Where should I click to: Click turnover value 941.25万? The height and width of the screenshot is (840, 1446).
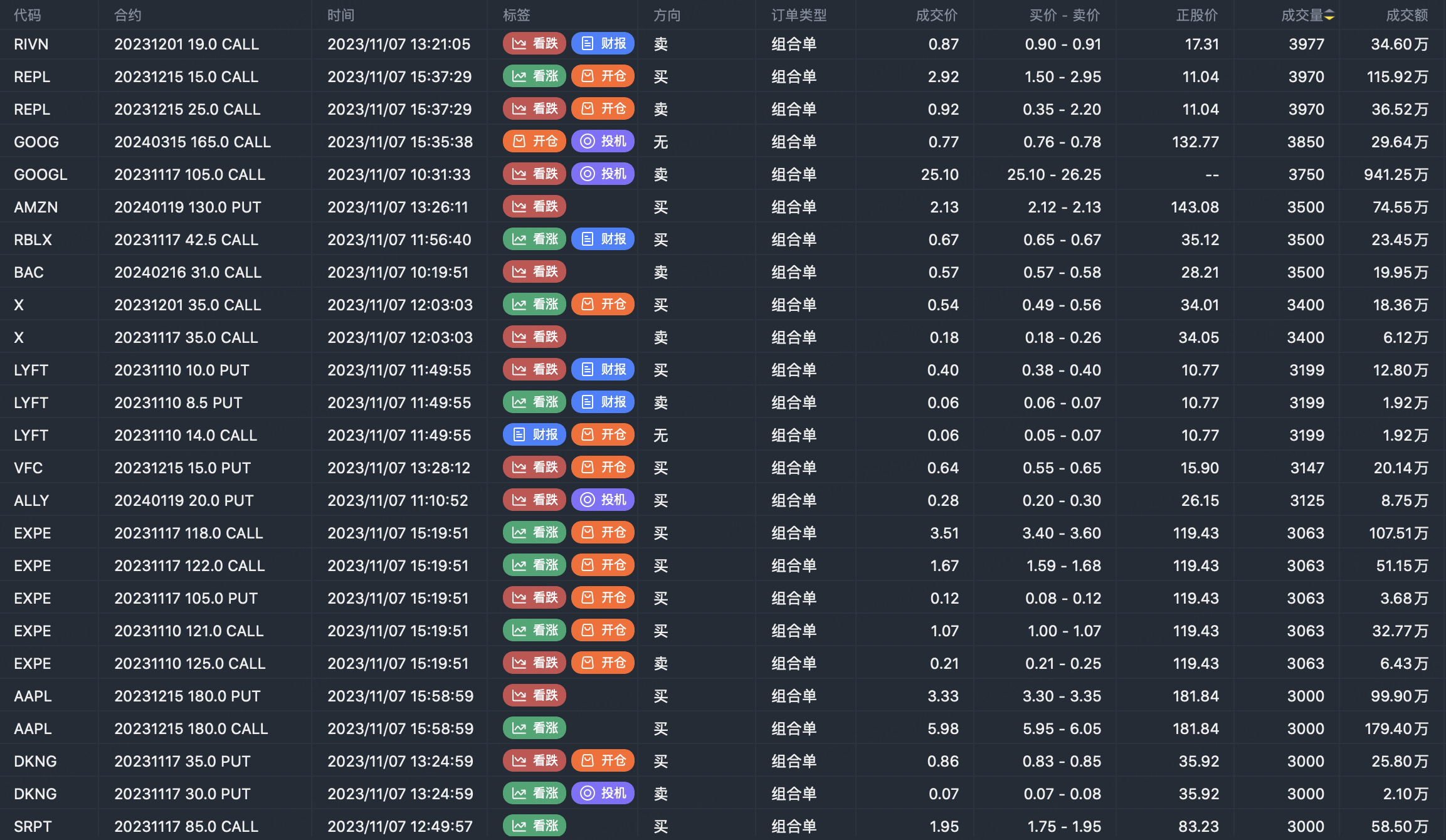click(x=1396, y=175)
